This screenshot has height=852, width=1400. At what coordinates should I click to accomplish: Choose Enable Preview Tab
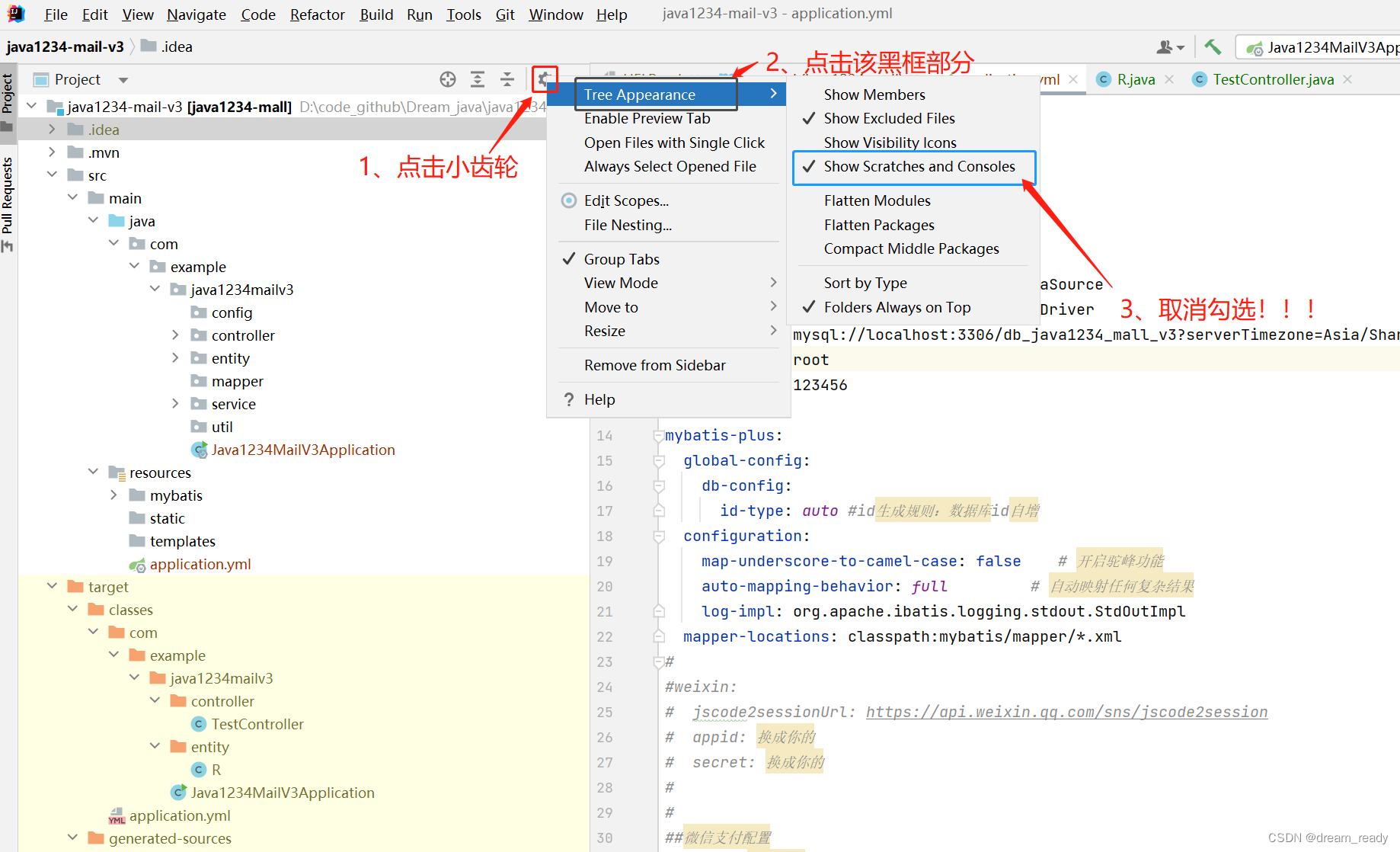pyautogui.click(x=669, y=118)
